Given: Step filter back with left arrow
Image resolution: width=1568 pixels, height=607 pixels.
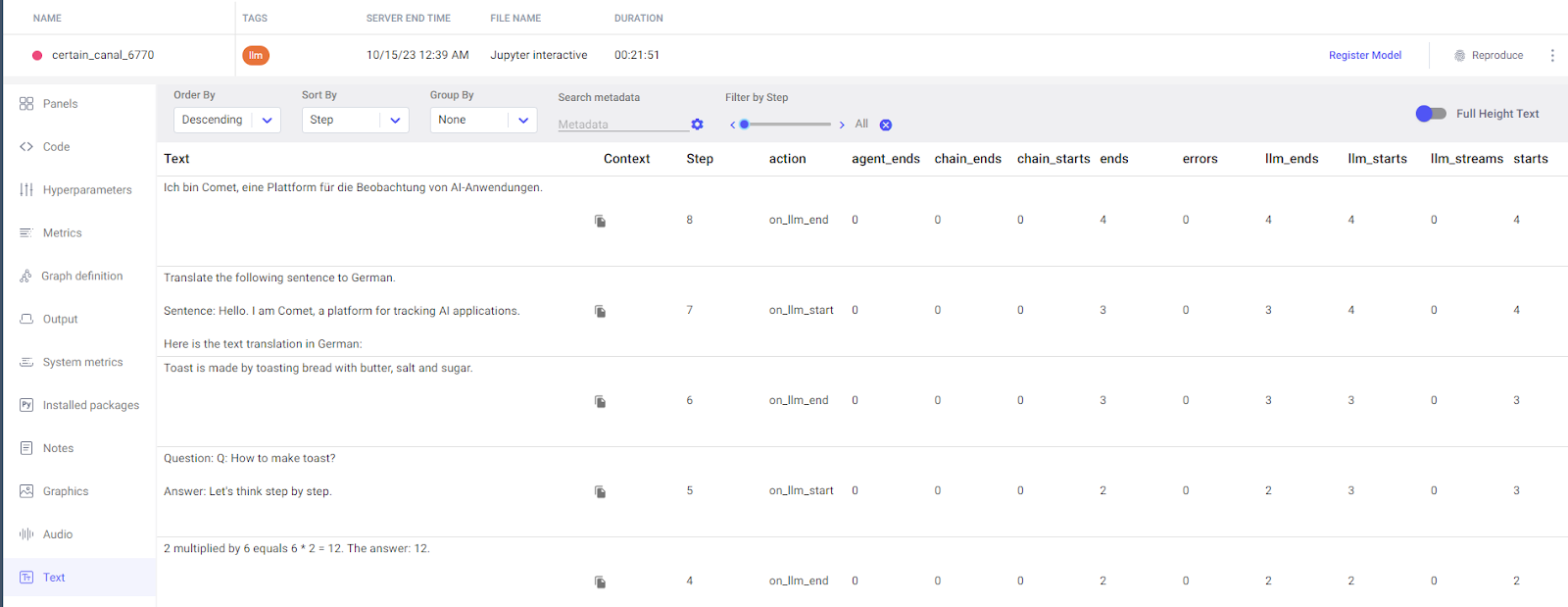Looking at the screenshot, I should click(x=733, y=125).
